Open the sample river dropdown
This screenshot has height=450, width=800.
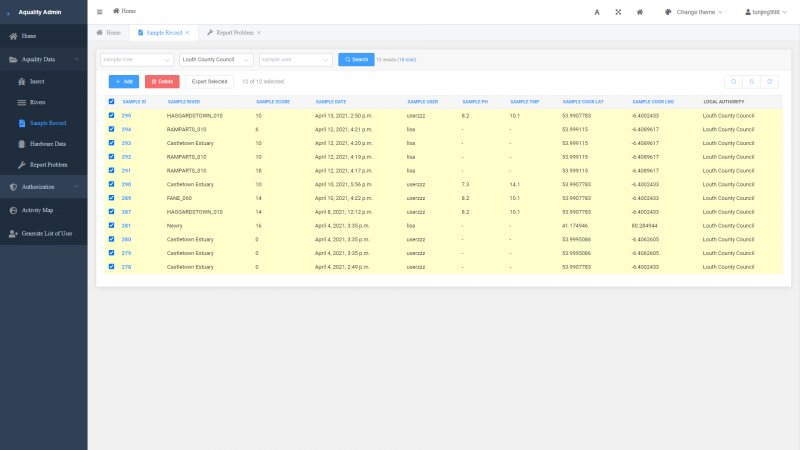[x=137, y=60]
